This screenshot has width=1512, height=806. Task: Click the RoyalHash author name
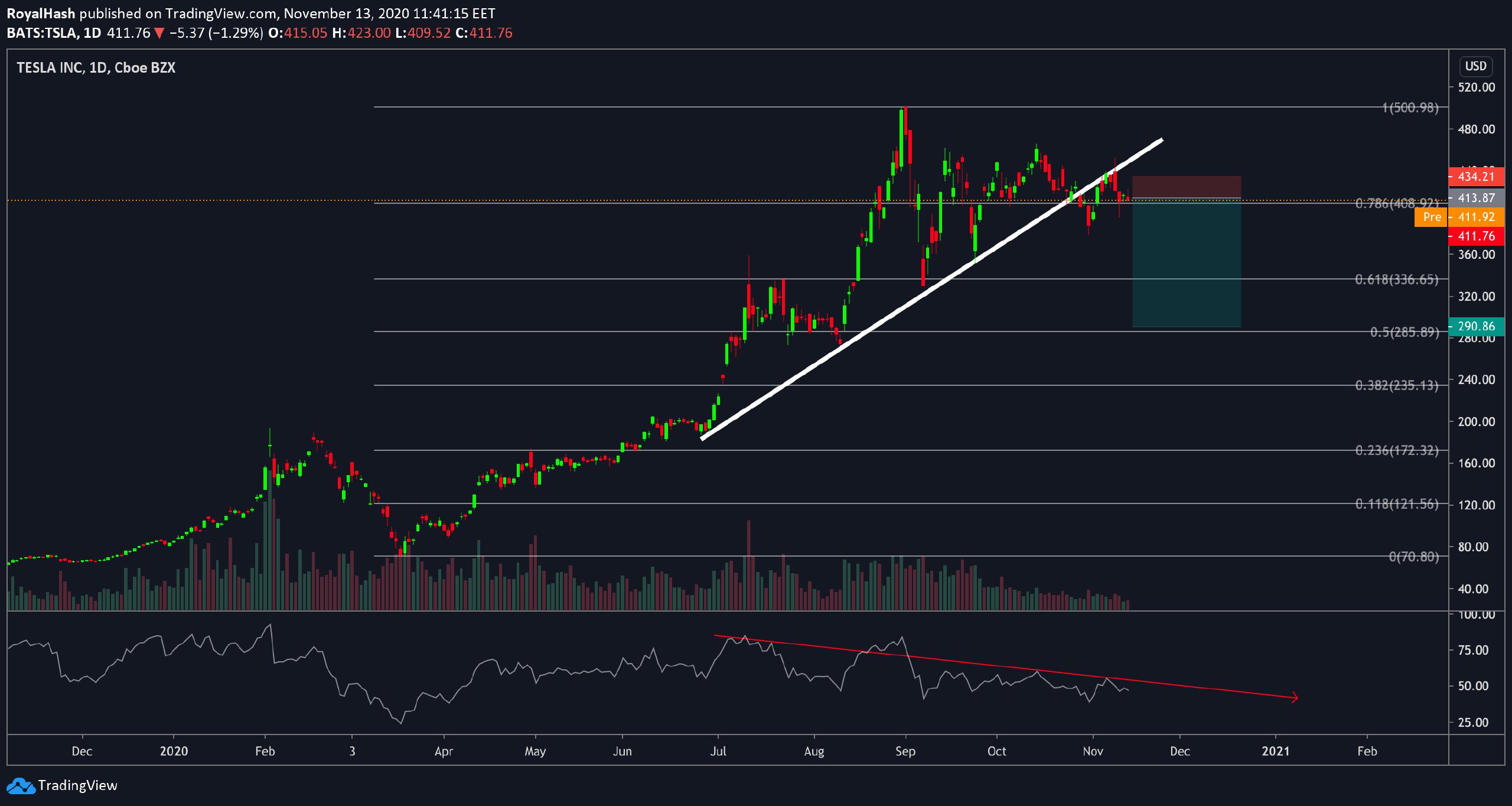click(x=41, y=13)
